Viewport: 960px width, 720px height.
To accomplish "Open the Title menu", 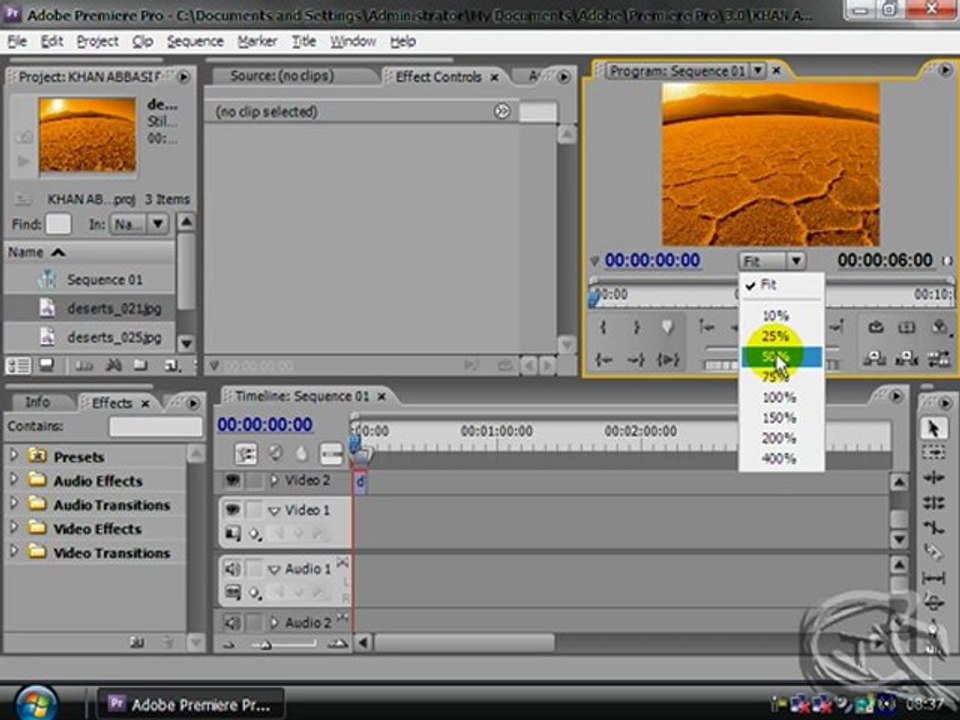I will point(304,42).
